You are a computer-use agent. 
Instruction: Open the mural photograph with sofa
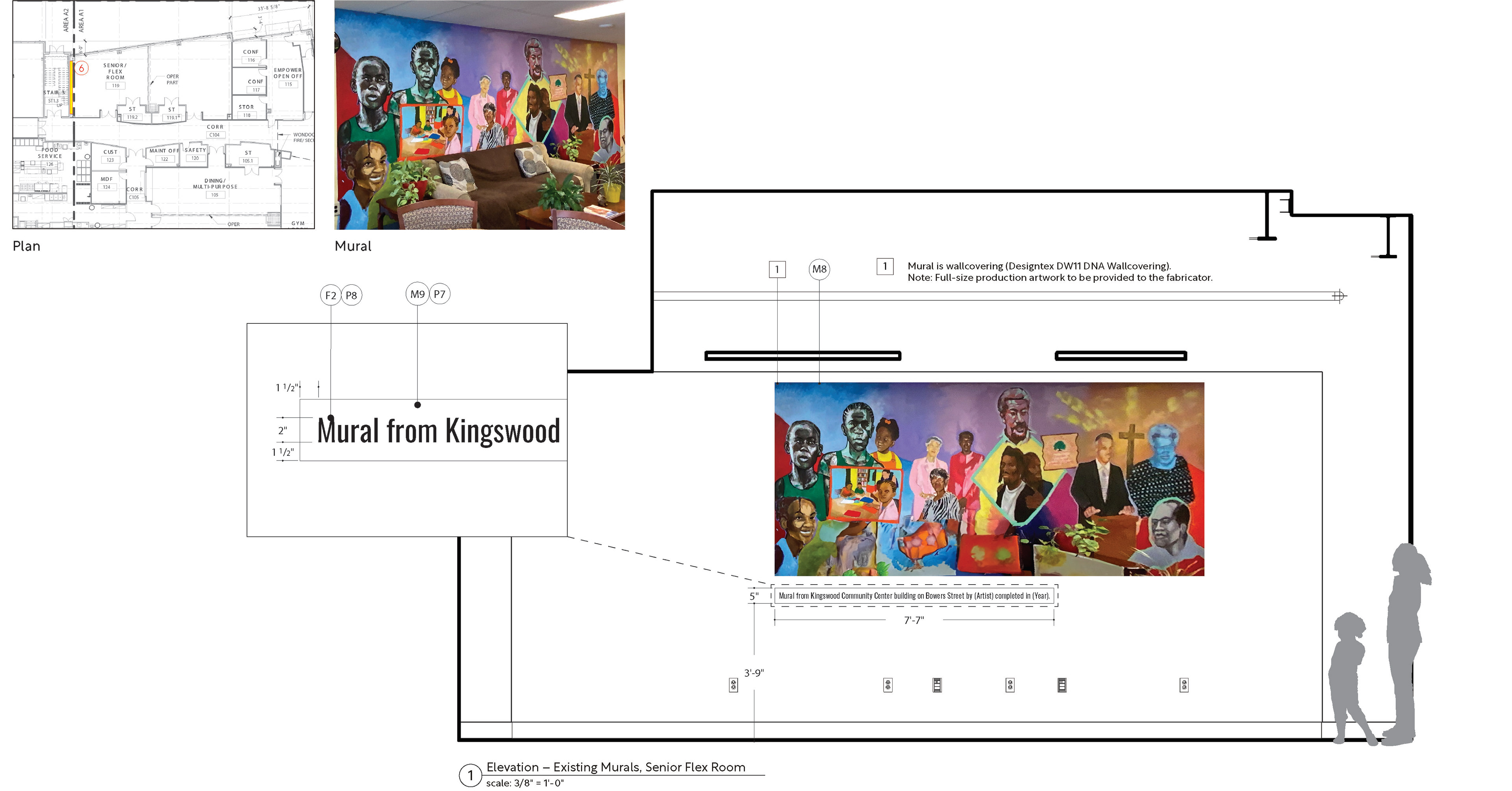pos(479,115)
